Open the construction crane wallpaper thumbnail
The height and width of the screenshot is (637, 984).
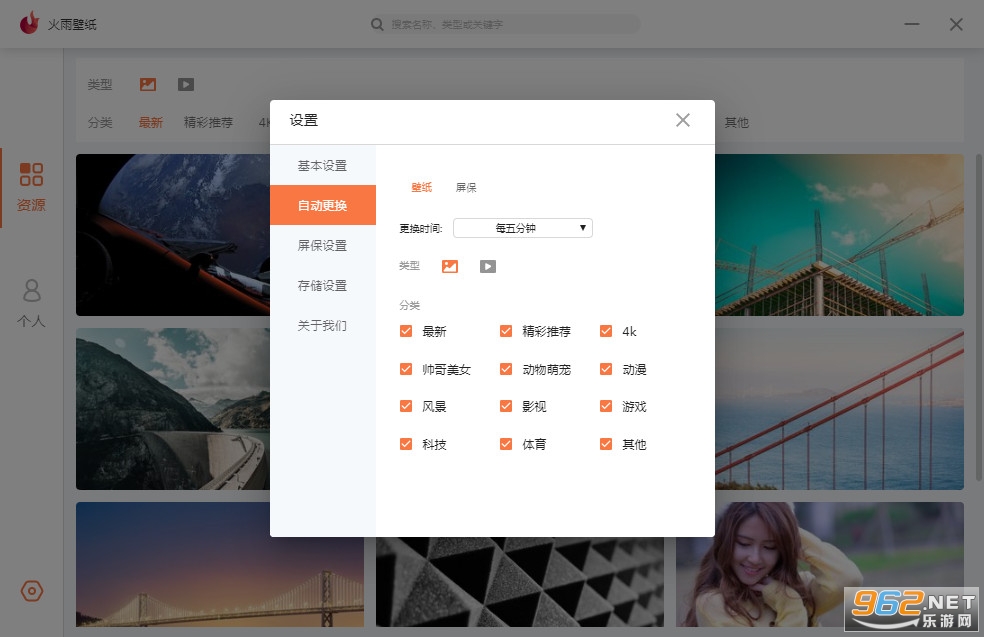tap(839, 235)
